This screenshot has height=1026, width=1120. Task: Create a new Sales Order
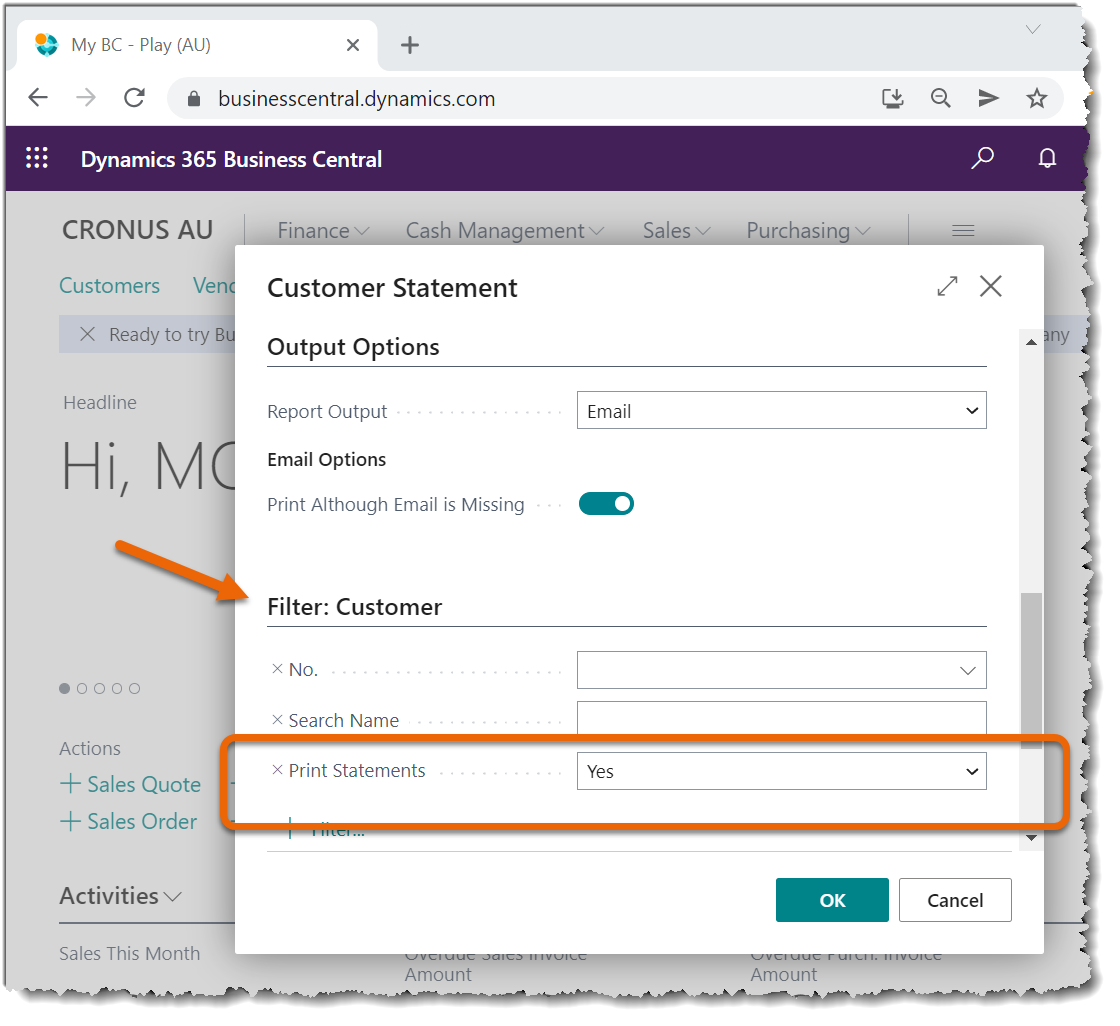pyautogui.click(x=129, y=821)
